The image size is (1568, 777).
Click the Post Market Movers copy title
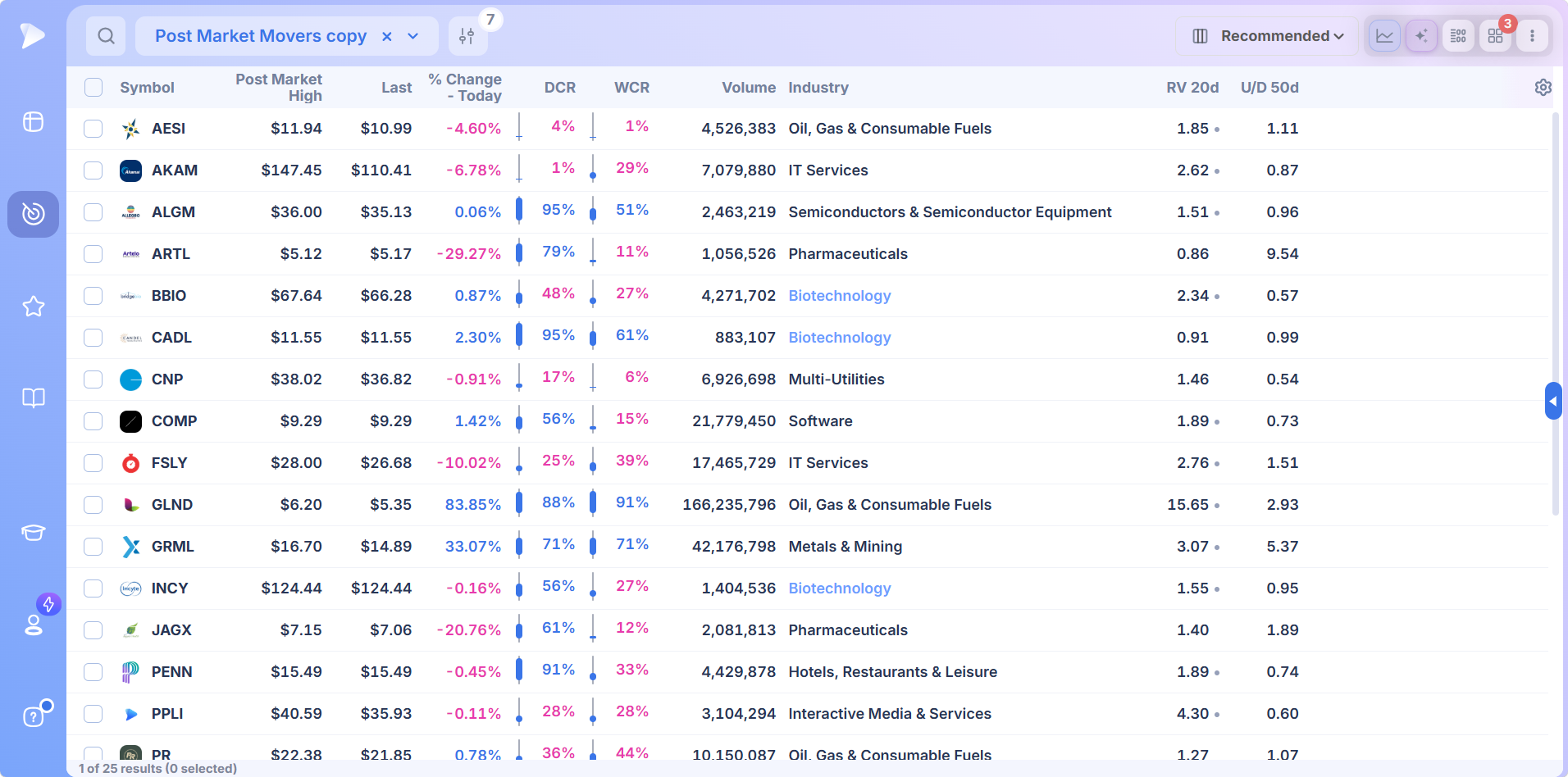pos(261,36)
